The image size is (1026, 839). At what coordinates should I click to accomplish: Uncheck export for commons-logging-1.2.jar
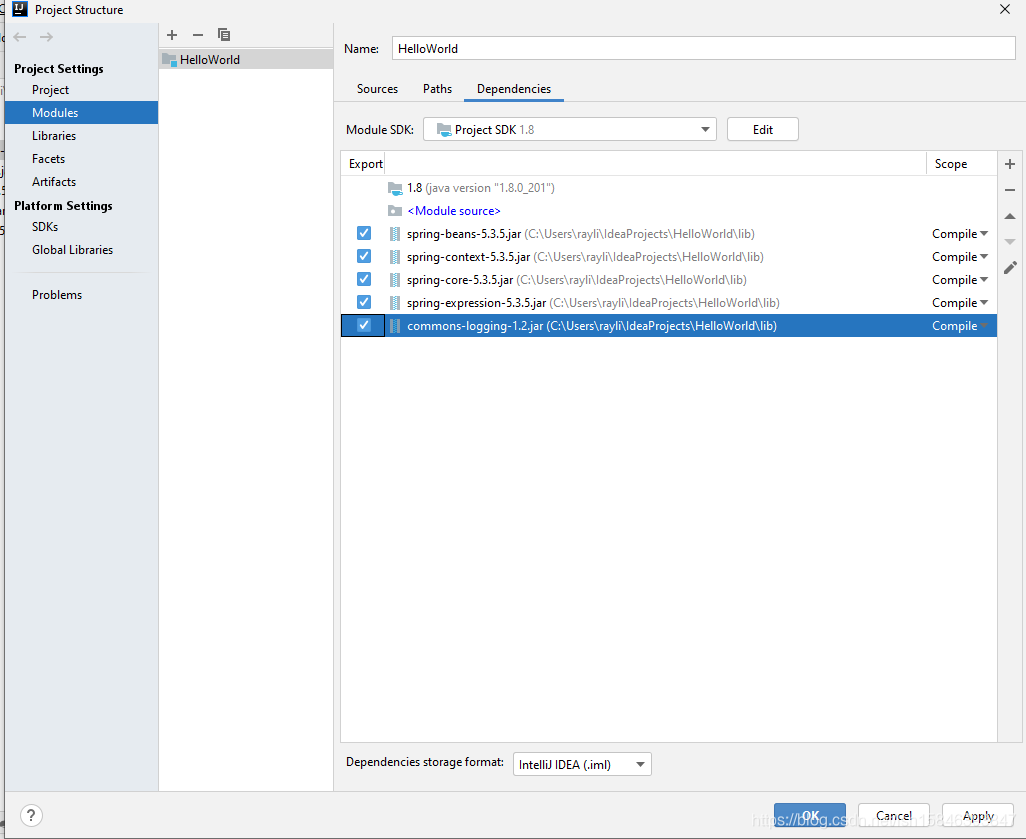point(364,325)
